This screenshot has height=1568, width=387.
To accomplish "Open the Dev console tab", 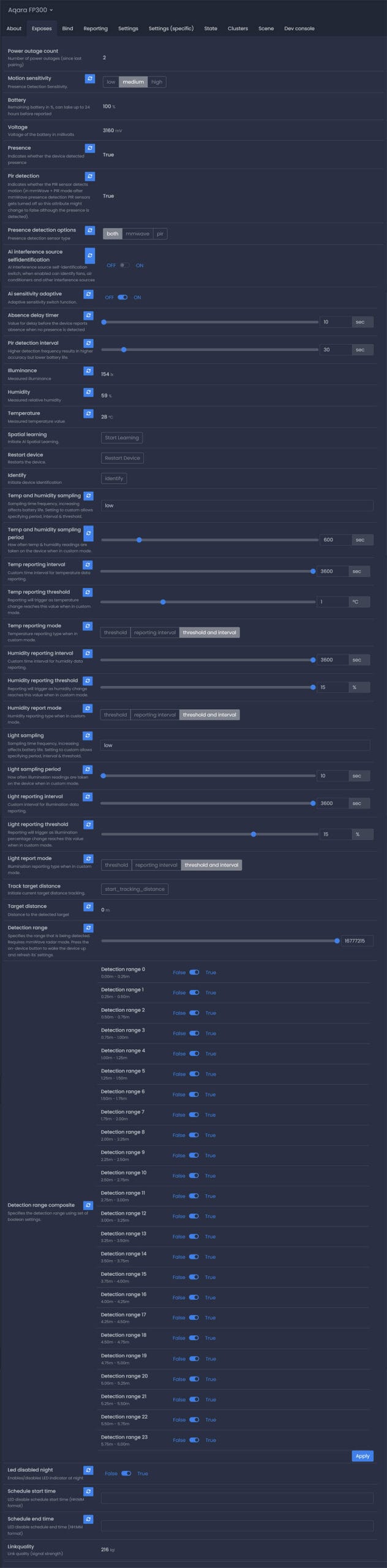I will [299, 28].
